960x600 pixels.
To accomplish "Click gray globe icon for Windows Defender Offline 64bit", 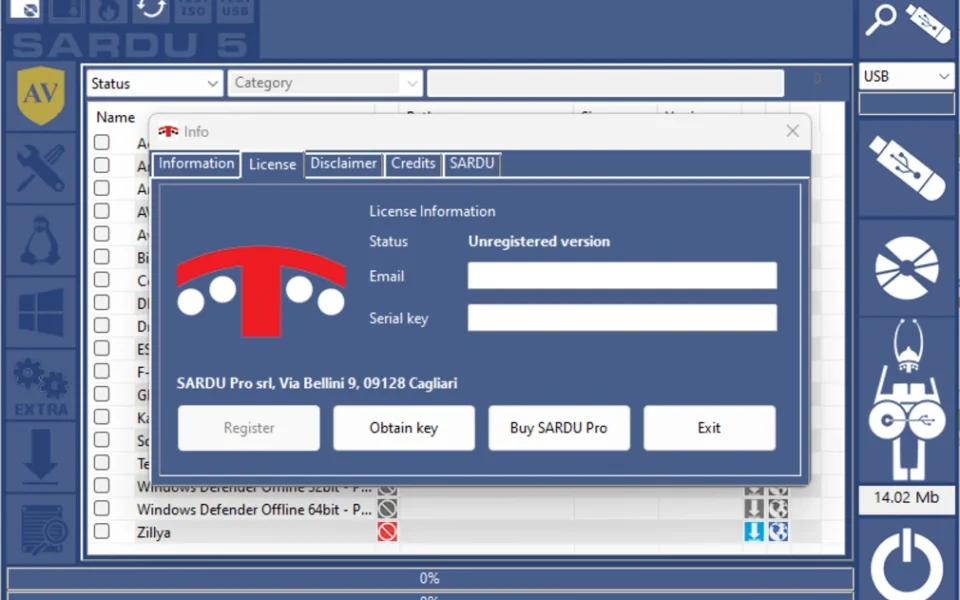I will 778,508.
